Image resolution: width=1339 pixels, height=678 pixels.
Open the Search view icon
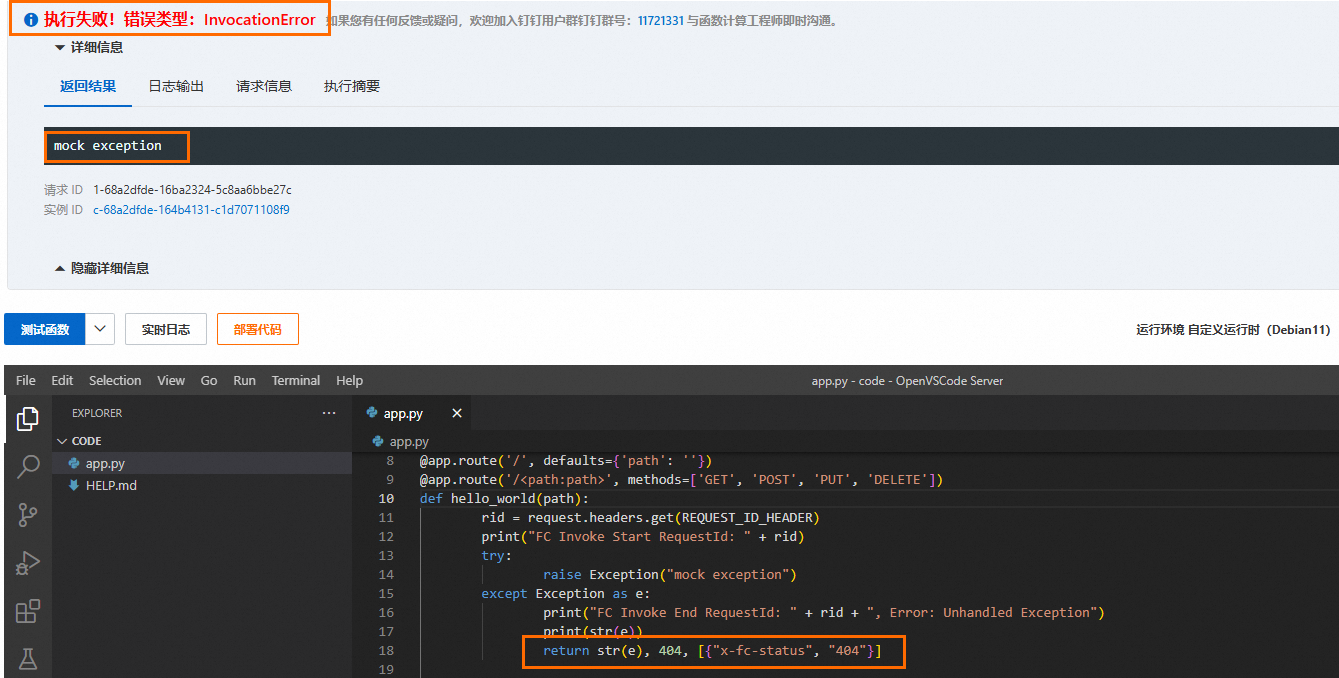tap(27, 467)
